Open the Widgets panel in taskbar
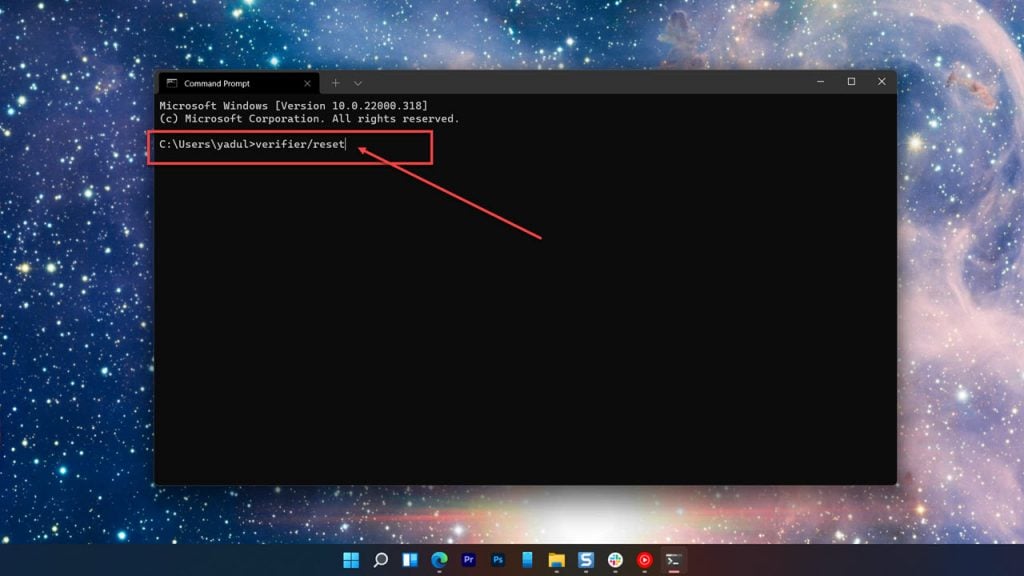Image resolution: width=1024 pixels, height=576 pixels. (409, 560)
